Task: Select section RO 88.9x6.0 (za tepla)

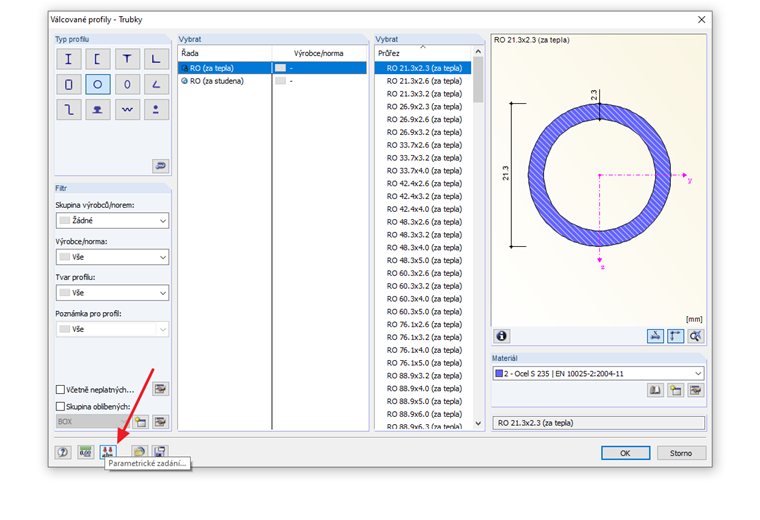Action: point(424,414)
